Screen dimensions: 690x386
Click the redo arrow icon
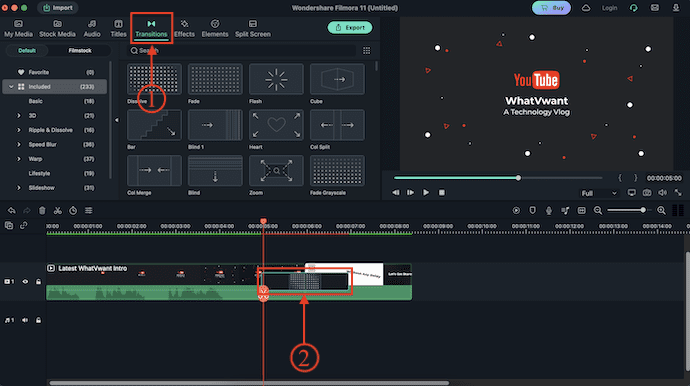pos(27,211)
